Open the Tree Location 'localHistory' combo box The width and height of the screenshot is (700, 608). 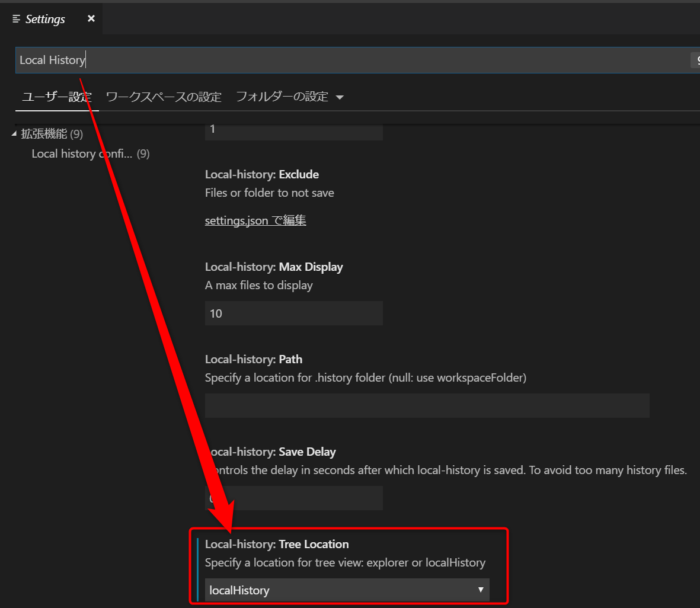click(x=340, y=590)
